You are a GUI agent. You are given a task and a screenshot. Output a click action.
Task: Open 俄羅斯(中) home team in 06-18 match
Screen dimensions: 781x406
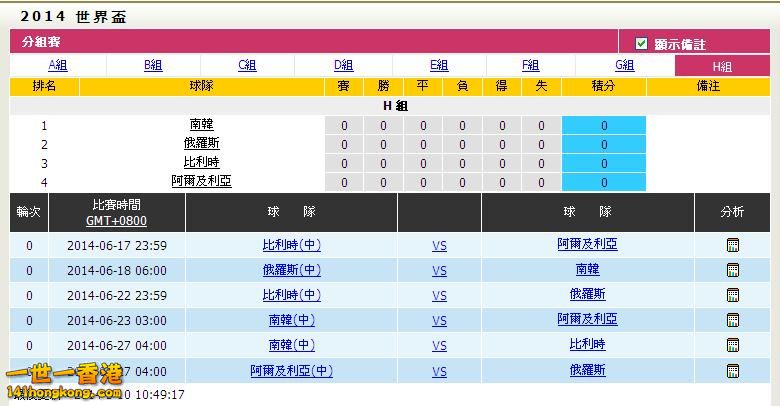click(x=291, y=270)
